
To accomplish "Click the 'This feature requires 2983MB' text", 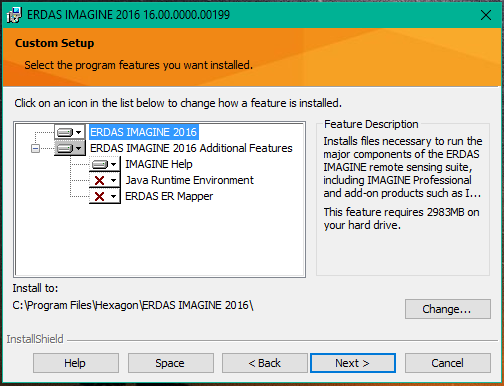I will [401, 219].
